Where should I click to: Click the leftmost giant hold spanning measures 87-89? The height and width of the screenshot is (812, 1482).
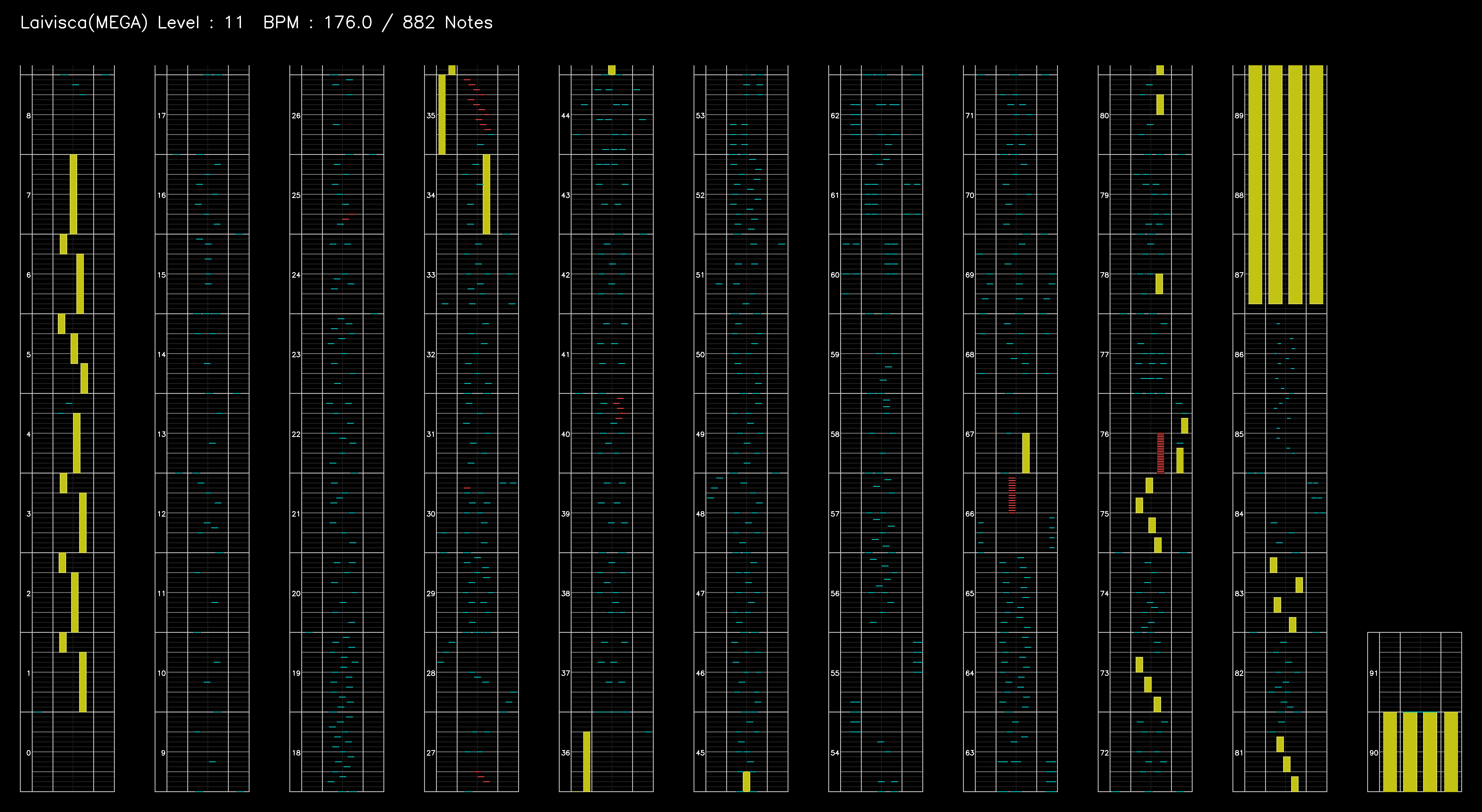(1255, 184)
